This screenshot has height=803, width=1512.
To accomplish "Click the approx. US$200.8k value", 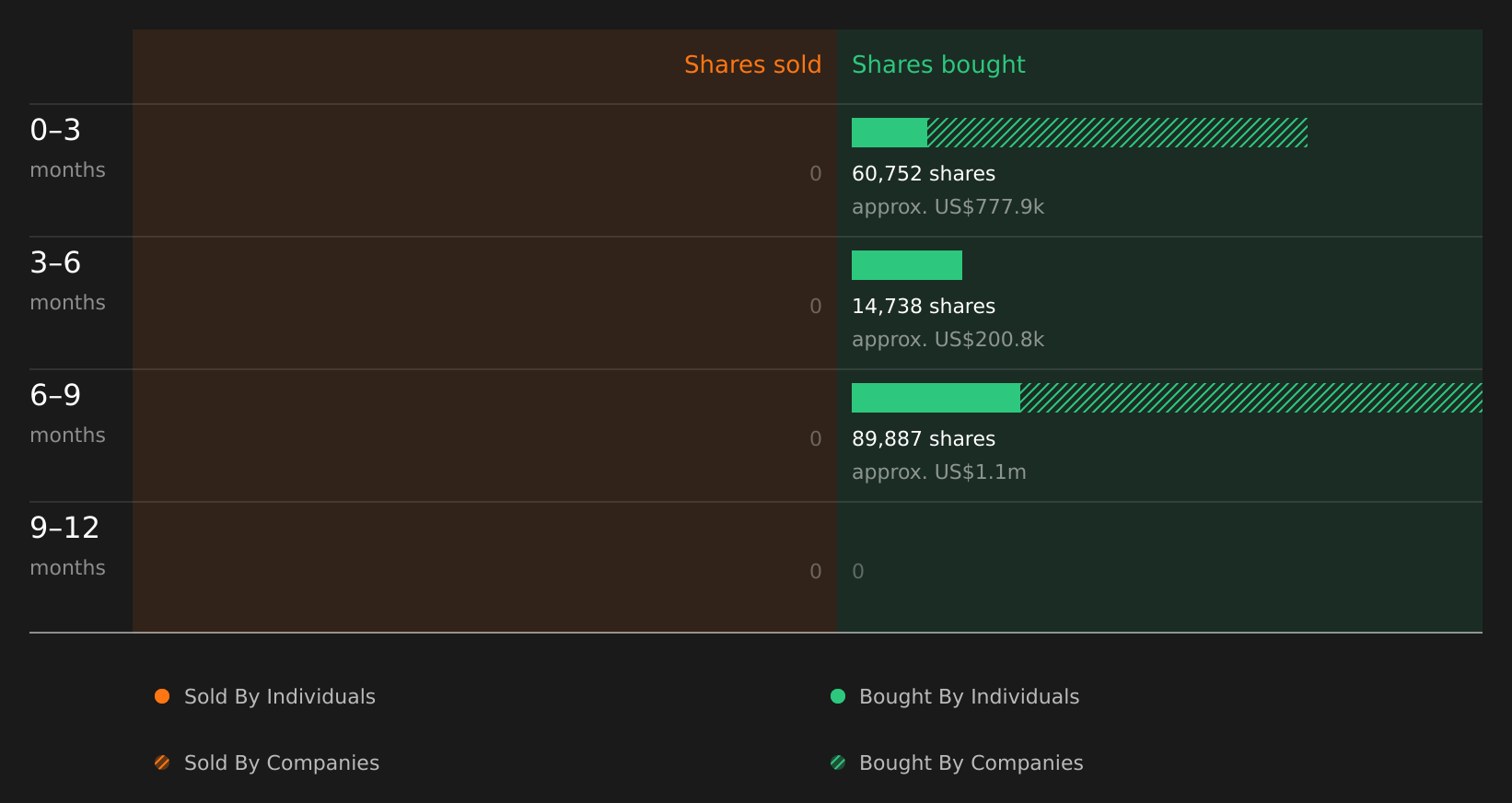I will (948, 340).
